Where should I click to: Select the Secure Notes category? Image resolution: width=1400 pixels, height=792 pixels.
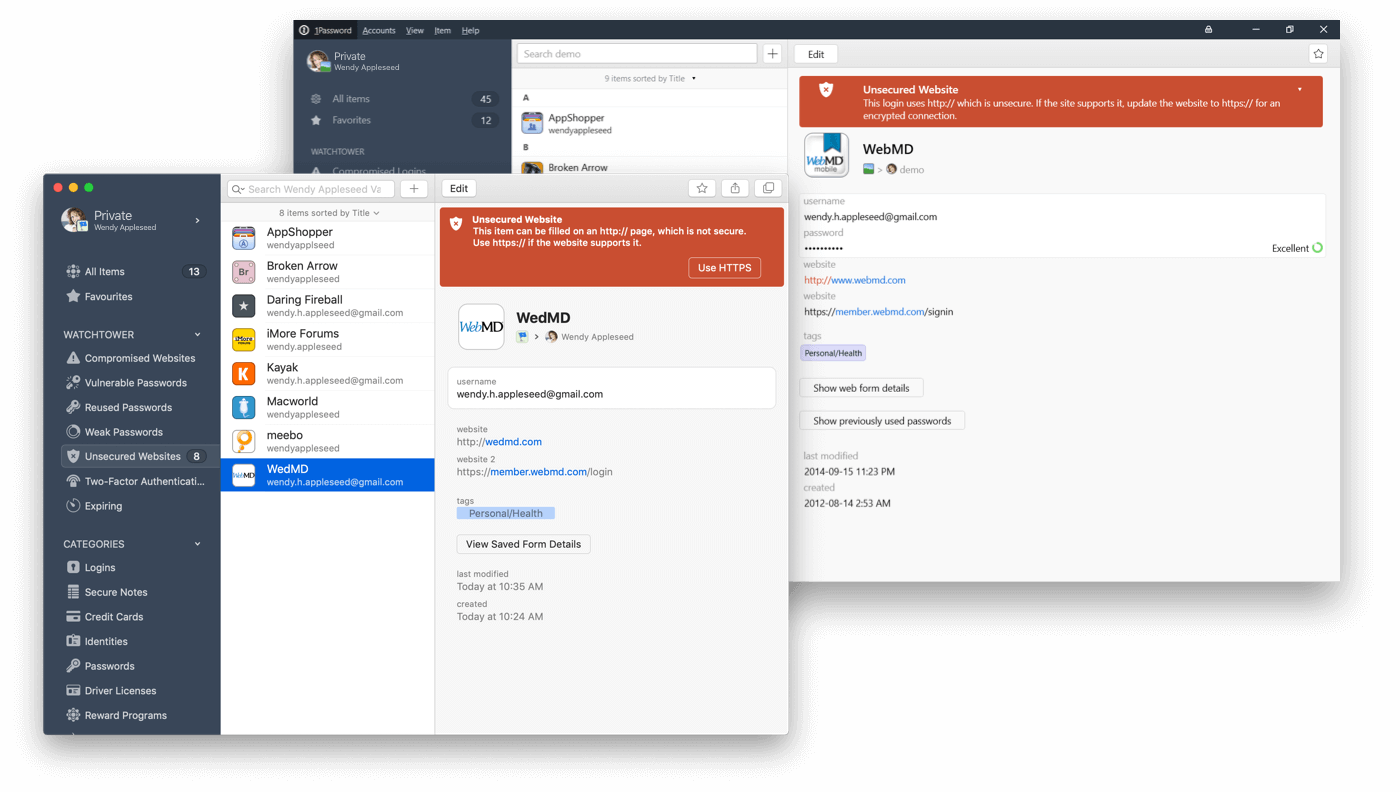(x=113, y=591)
